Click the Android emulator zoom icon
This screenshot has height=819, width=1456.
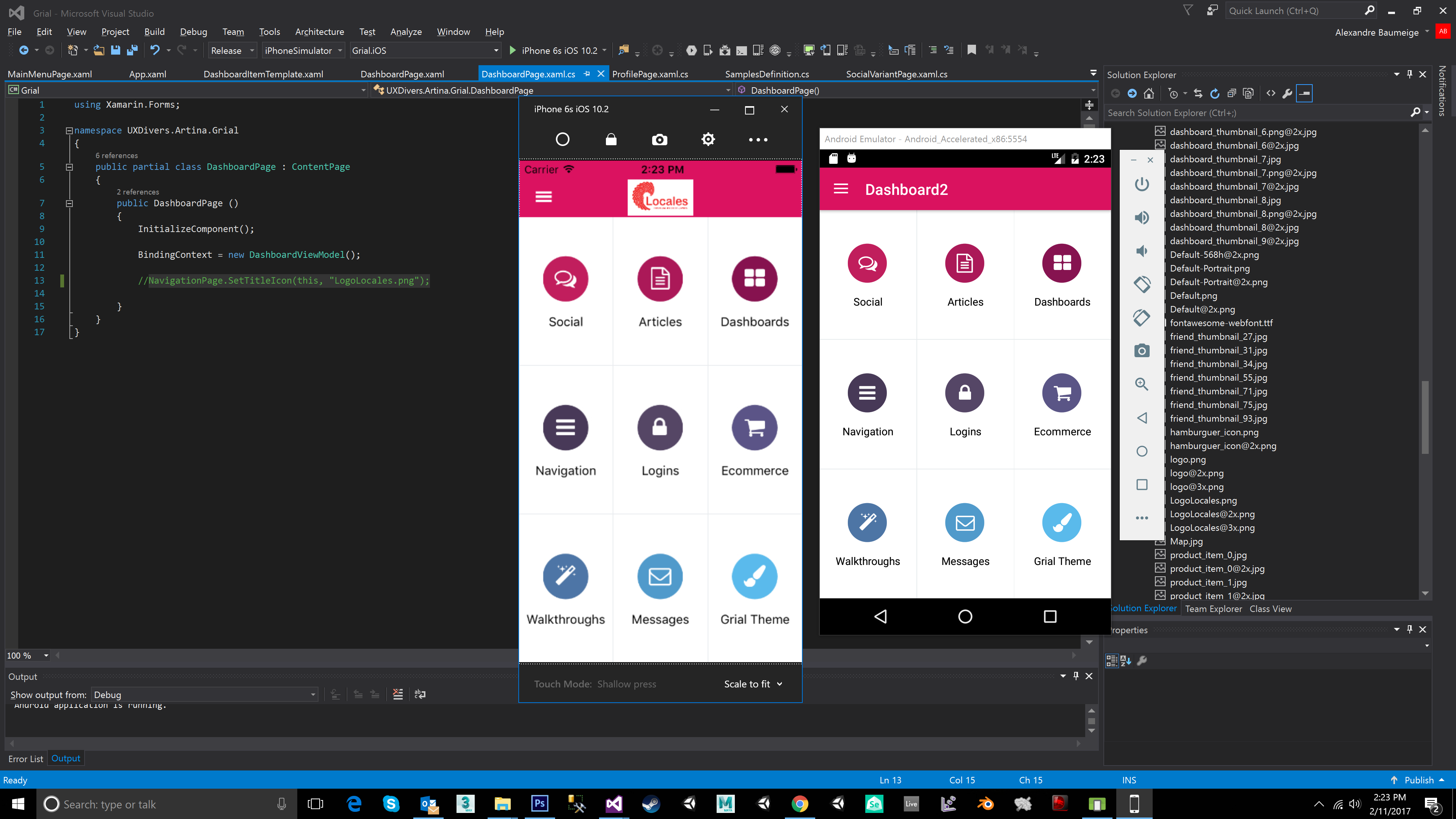pos(1141,384)
